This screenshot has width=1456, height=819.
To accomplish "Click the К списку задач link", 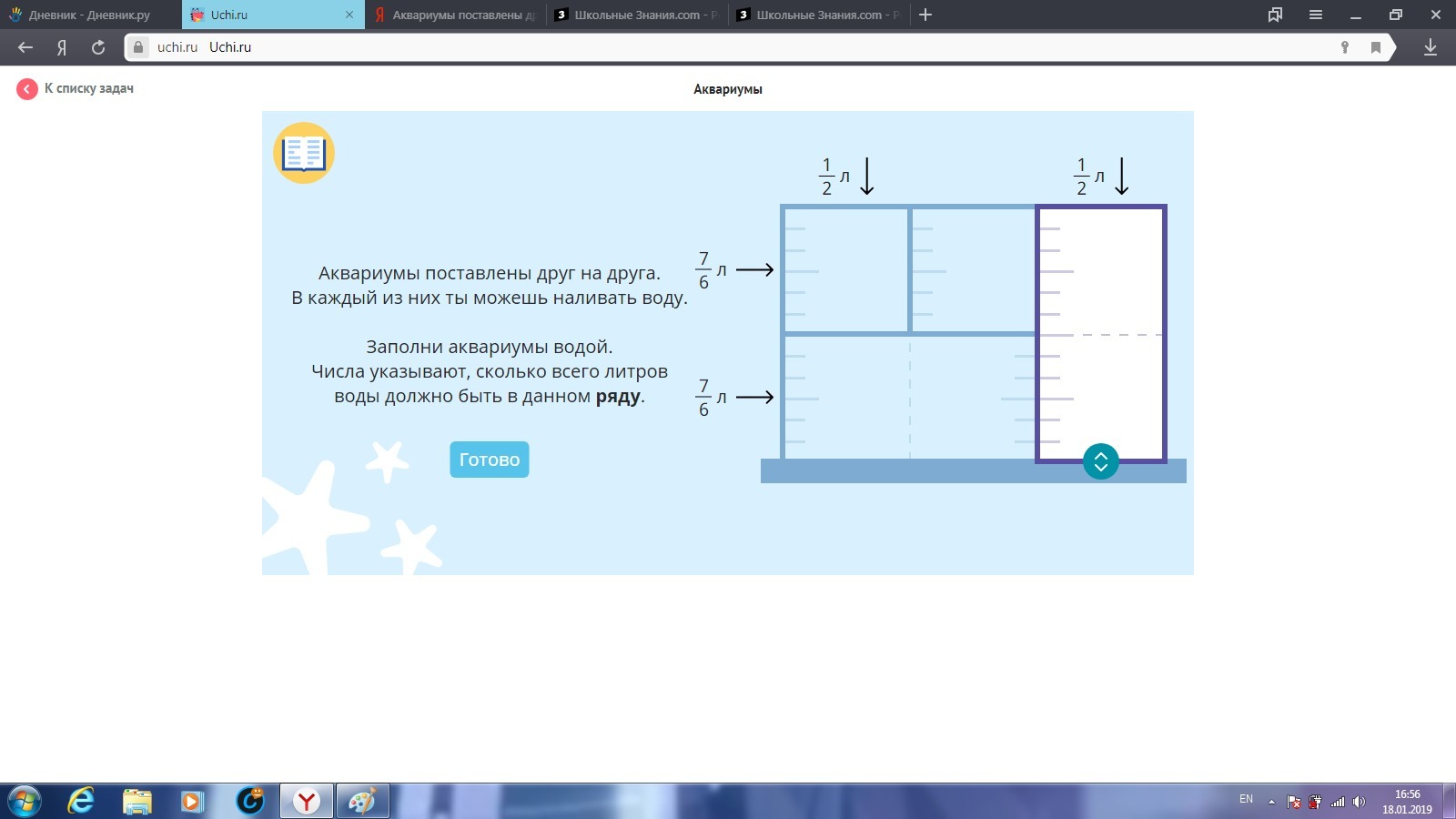I will click(88, 88).
